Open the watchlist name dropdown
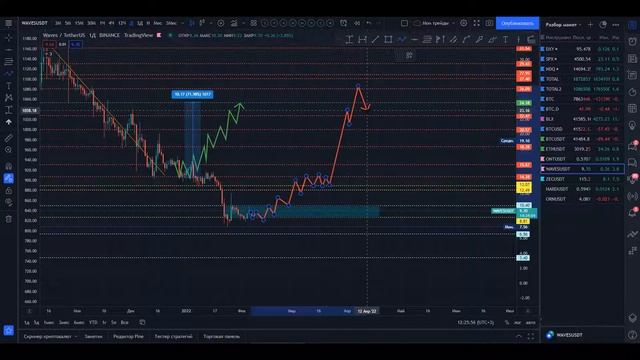Image resolution: width=640 pixels, height=360 pixels. [563, 25]
